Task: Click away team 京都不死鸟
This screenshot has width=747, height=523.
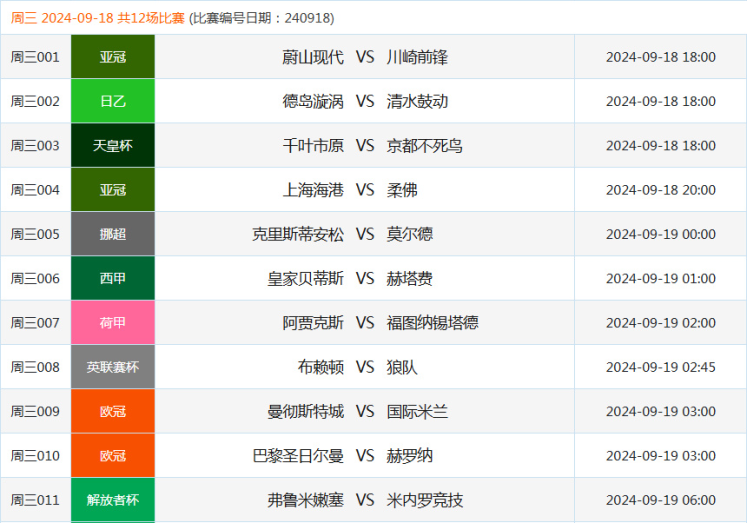Action: pyautogui.click(x=424, y=146)
